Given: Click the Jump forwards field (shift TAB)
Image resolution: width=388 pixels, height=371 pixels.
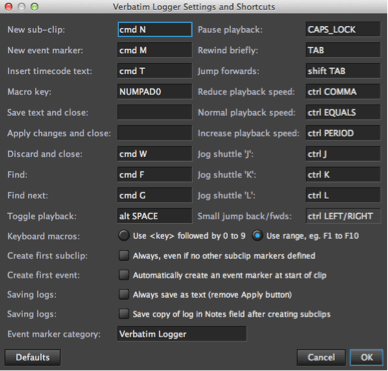Looking at the screenshot, I should click(x=343, y=71).
